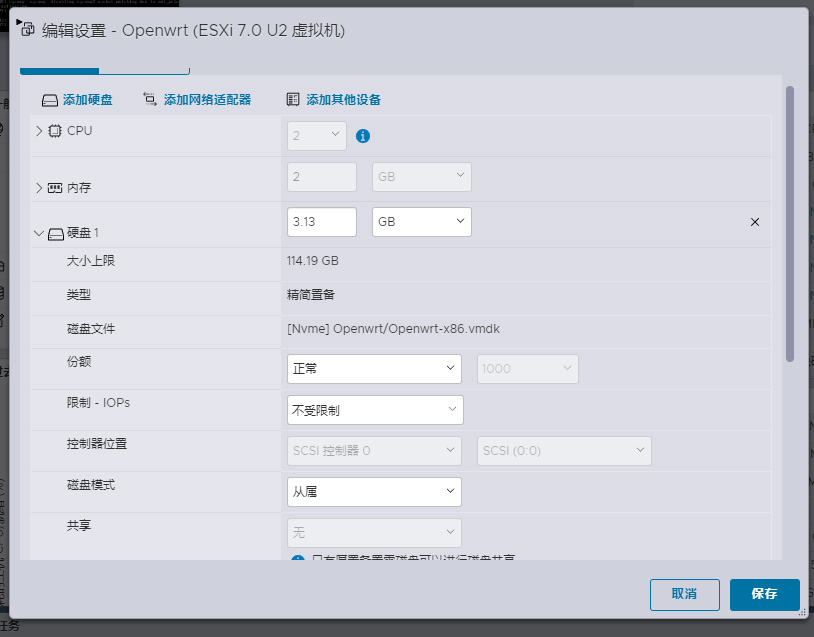Open the memory unit GB dropdown
814x637 pixels.
pos(422,177)
